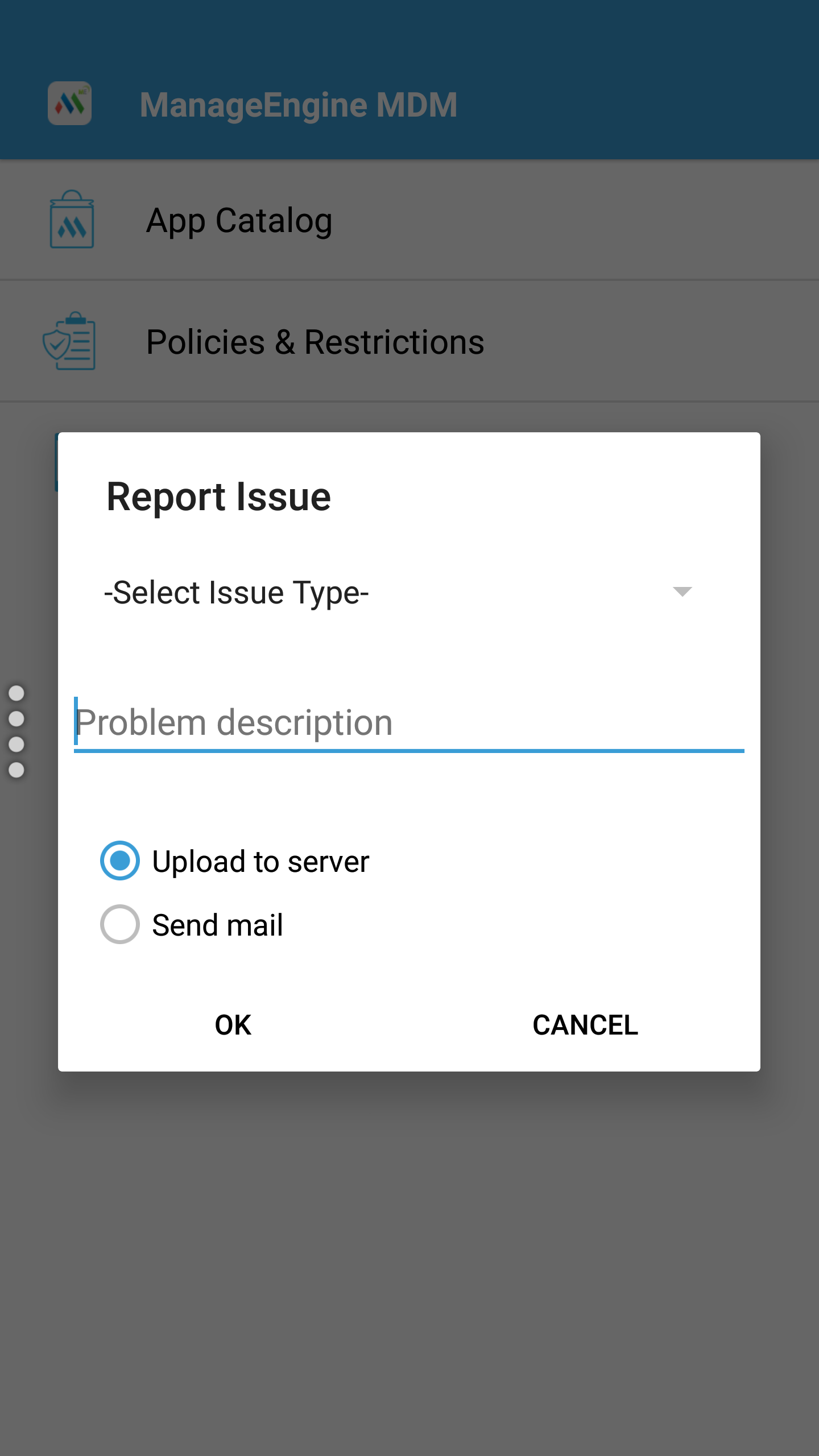Dismiss the dialog with CANCEL
Screen dimensions: 819x1456
point(585,1025)
